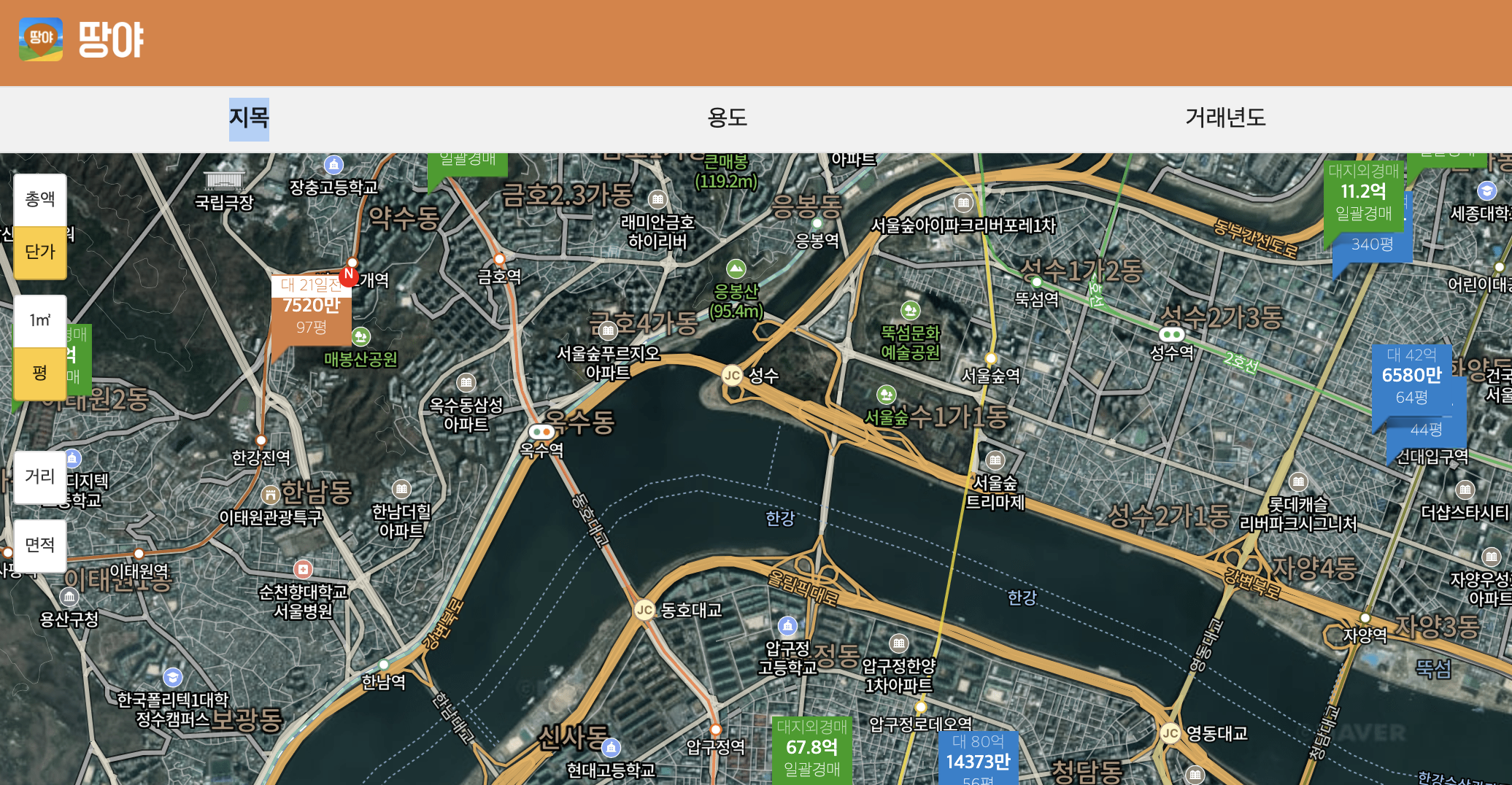Screen dimensions: 1512x785
Task: Click the 이태원관광특구 landmark icon
Action: tap(271, 495)
